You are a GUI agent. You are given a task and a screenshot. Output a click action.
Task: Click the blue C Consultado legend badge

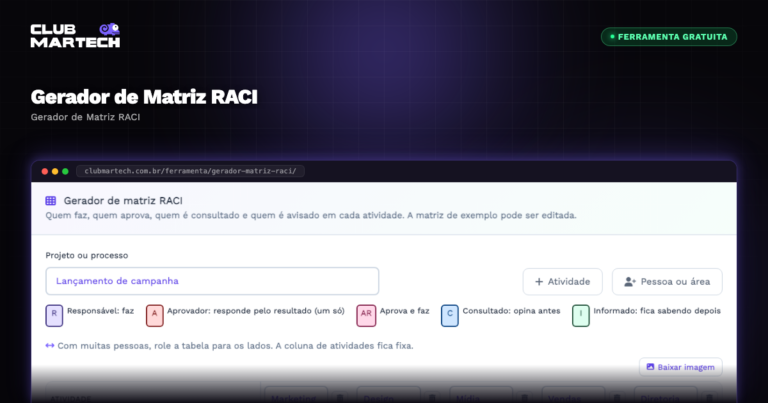pyautogui.click(x=450, y=315)
